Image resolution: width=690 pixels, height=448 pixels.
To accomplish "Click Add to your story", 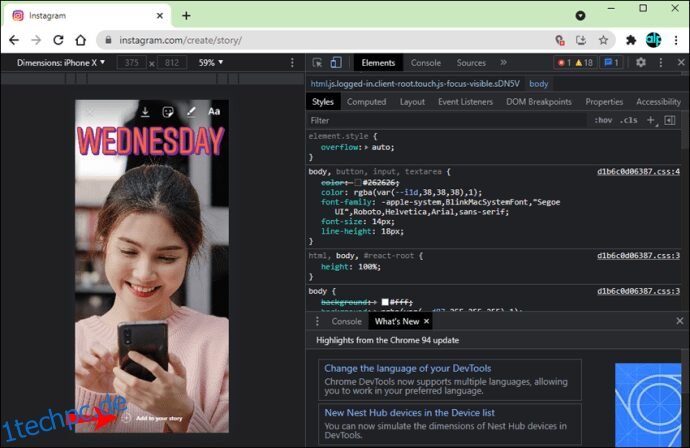I will tap(153, 419).
